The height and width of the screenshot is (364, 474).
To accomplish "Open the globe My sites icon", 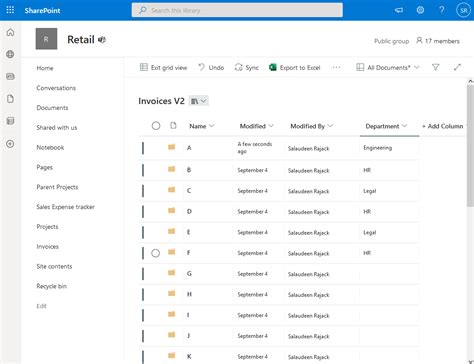I will click(10, 54).
